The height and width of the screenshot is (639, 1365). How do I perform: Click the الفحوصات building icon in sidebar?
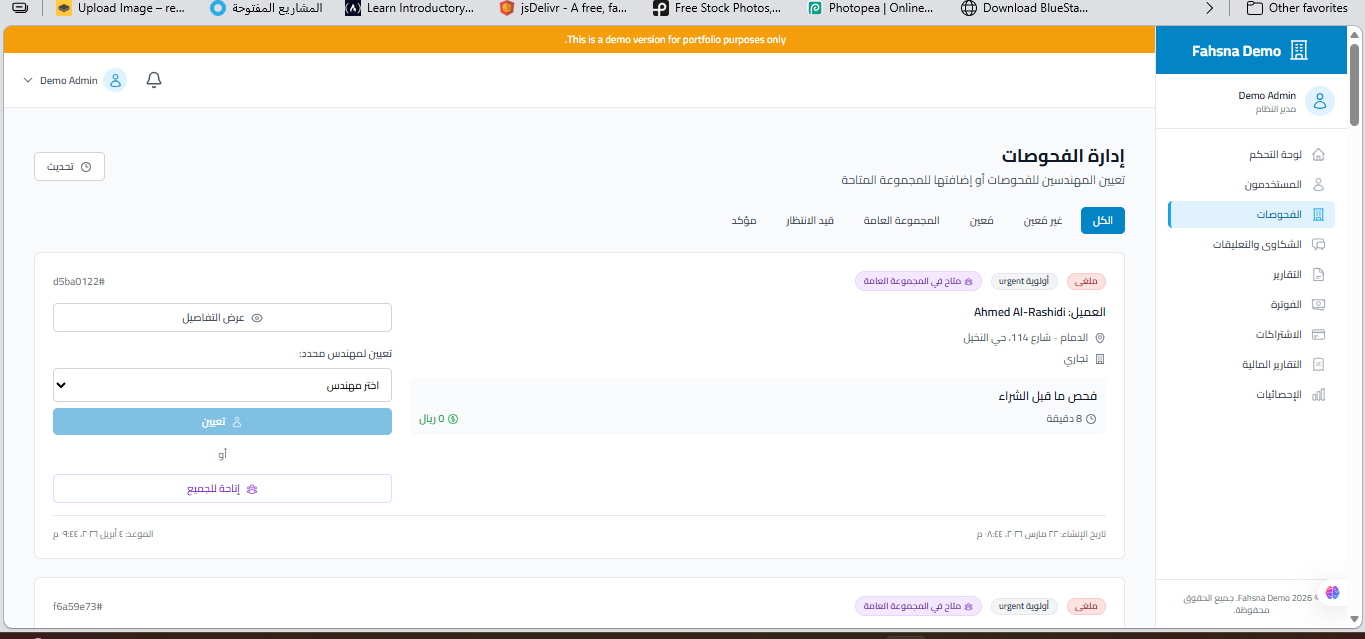click(x=1318, y=215)
